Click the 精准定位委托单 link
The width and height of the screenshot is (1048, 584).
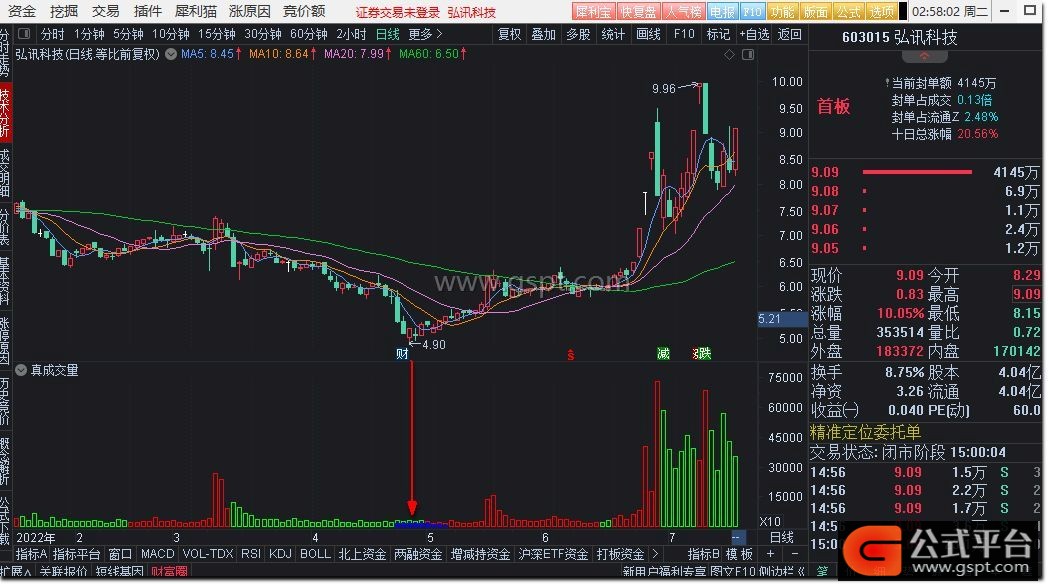click(x=866, y=432)
